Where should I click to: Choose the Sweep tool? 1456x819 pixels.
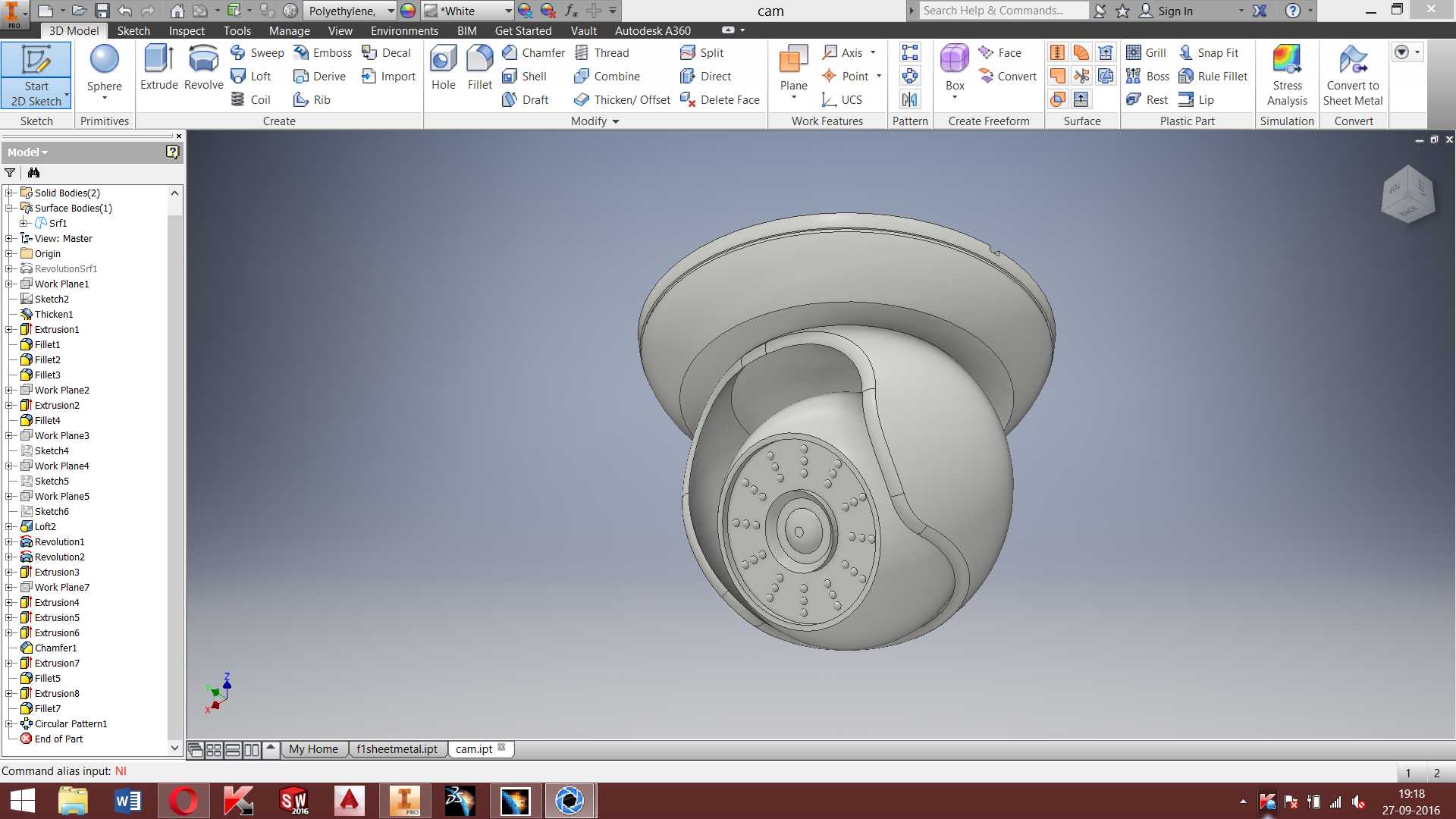tap(258, 52)
